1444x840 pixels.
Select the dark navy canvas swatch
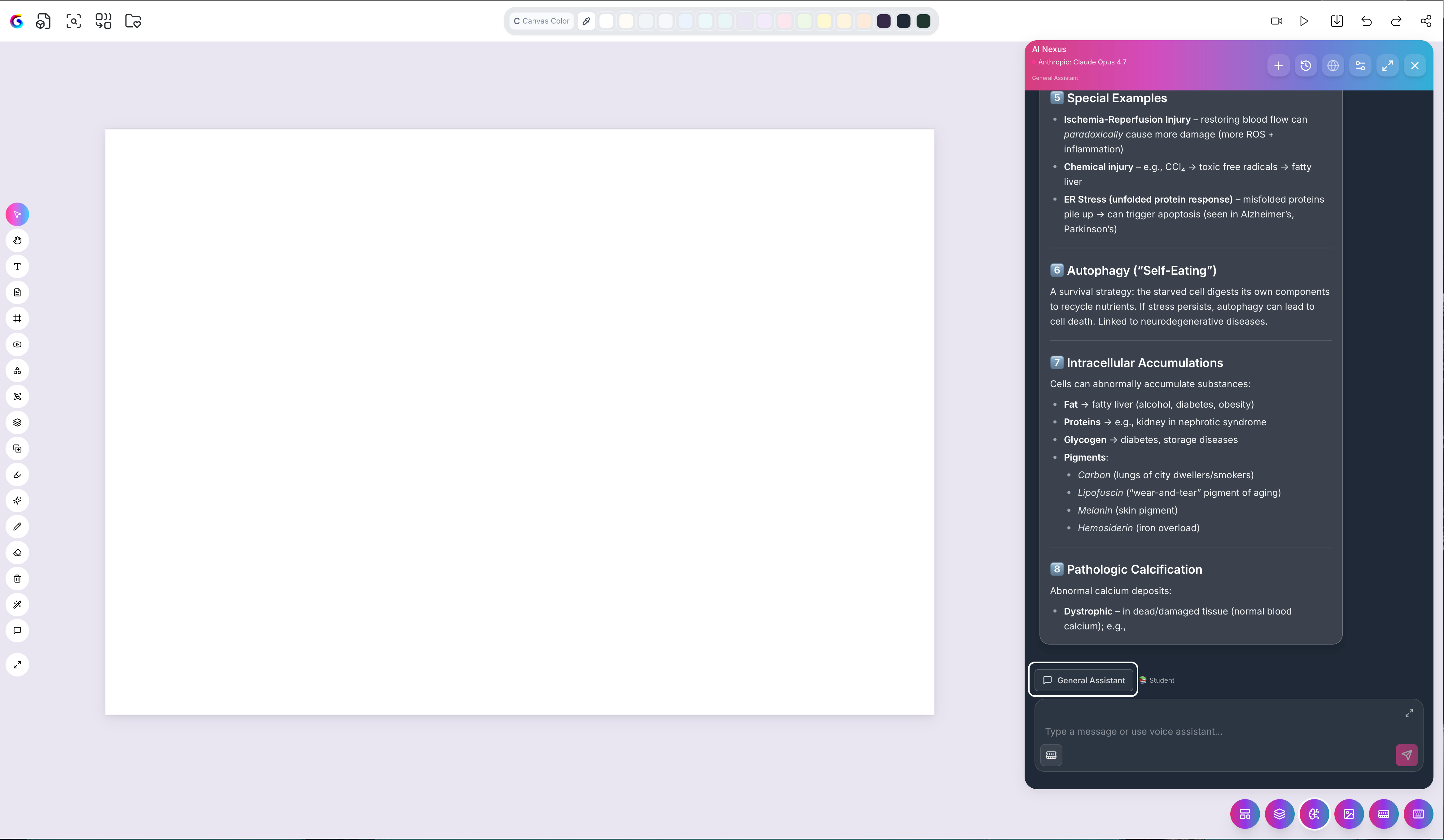click(x=904, y=21)
